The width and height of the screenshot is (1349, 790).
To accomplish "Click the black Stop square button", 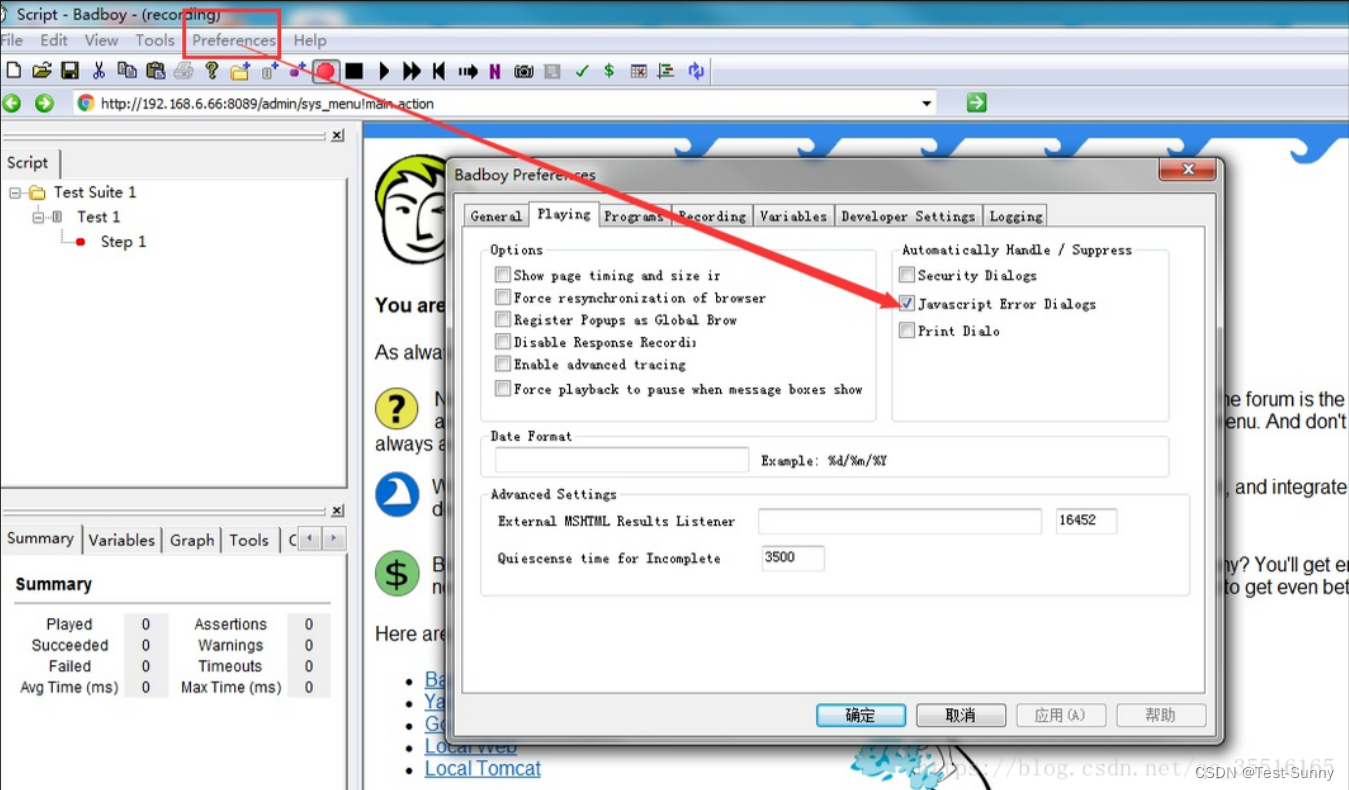I will 354,71.
